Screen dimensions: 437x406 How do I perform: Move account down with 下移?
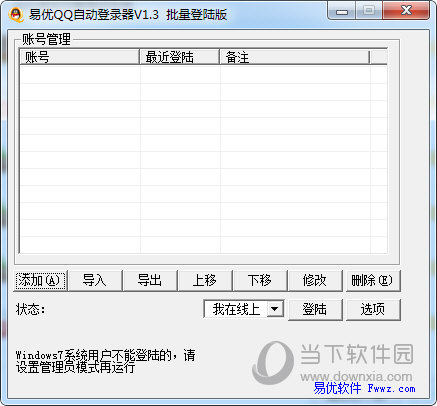pos(260,280)
